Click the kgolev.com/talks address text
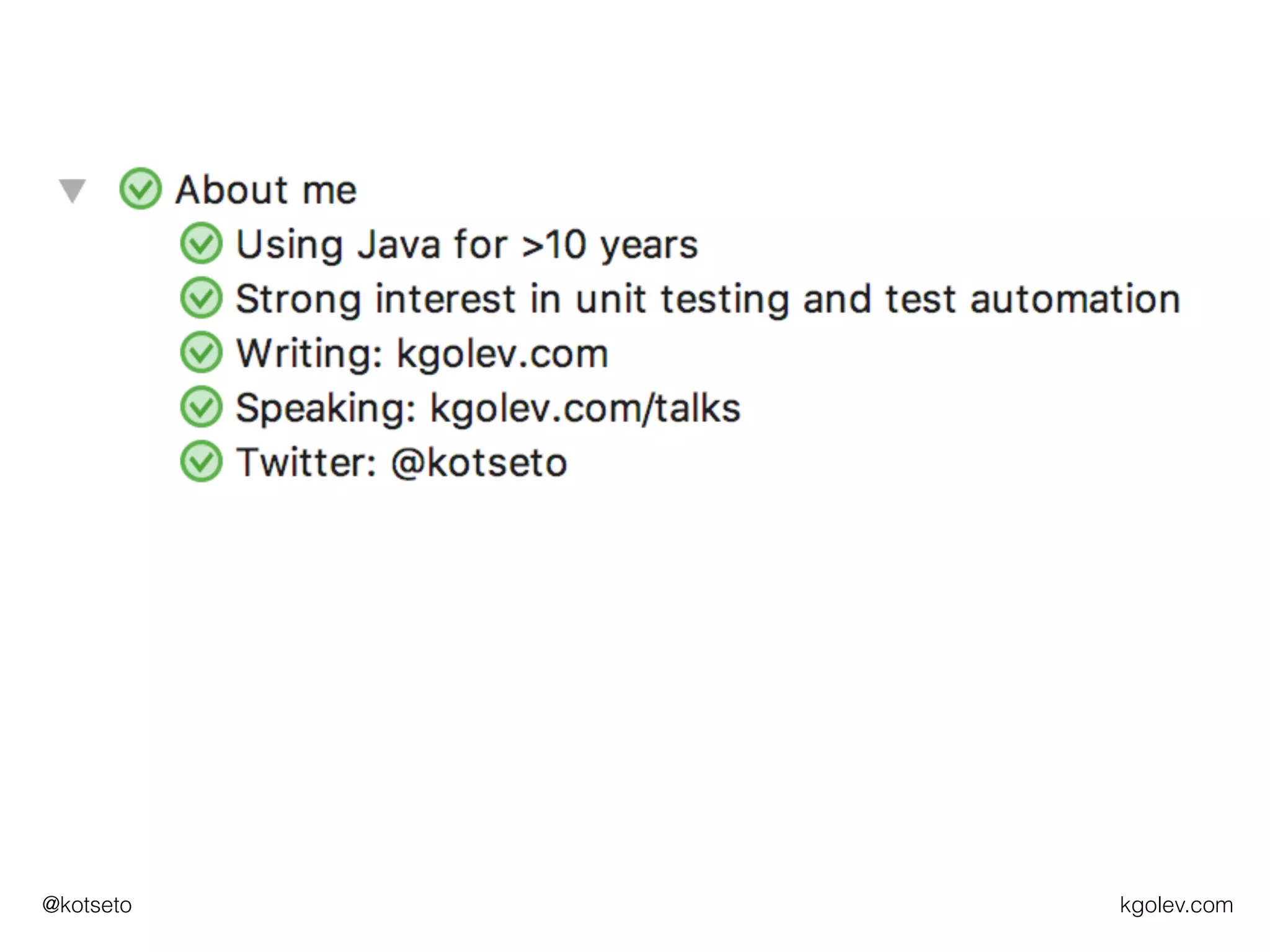This screenshot has width=1270, height=952. [x=585, y=408]
